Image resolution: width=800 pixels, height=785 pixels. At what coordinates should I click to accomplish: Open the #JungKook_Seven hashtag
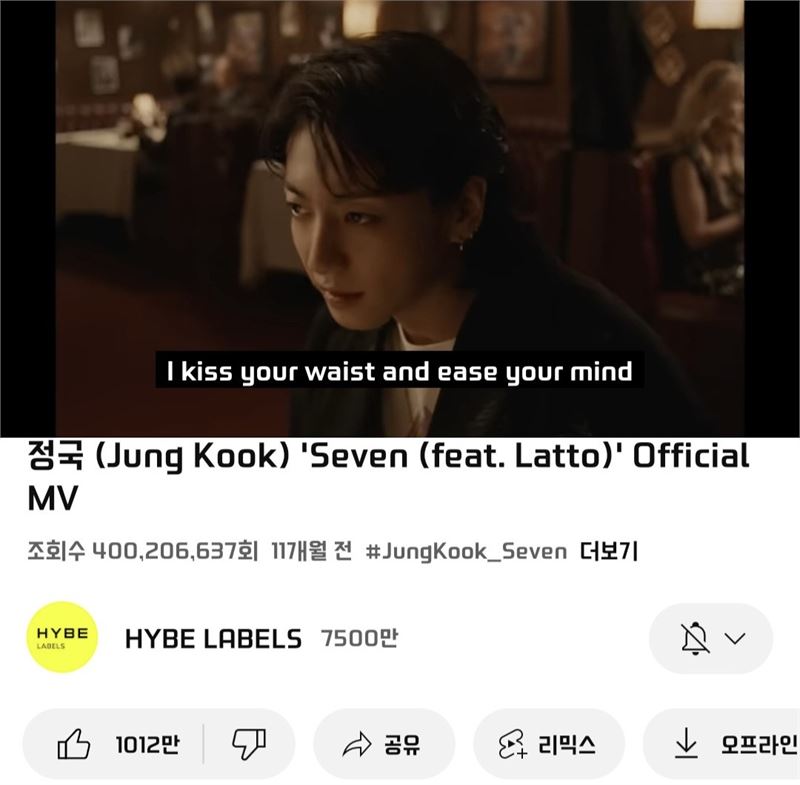tap(466, 552)
